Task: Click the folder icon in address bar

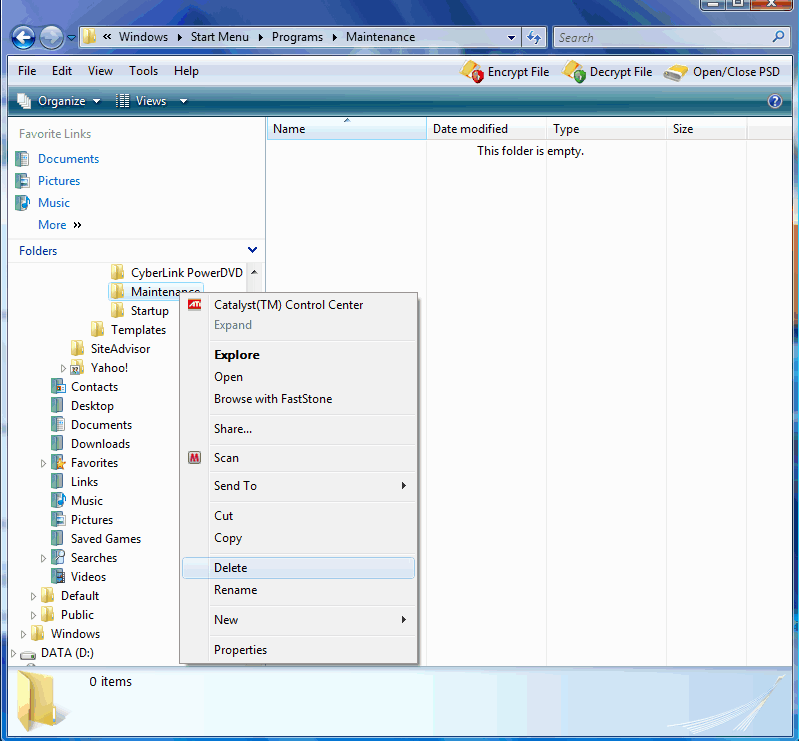Action: click(x=90, y=37)
